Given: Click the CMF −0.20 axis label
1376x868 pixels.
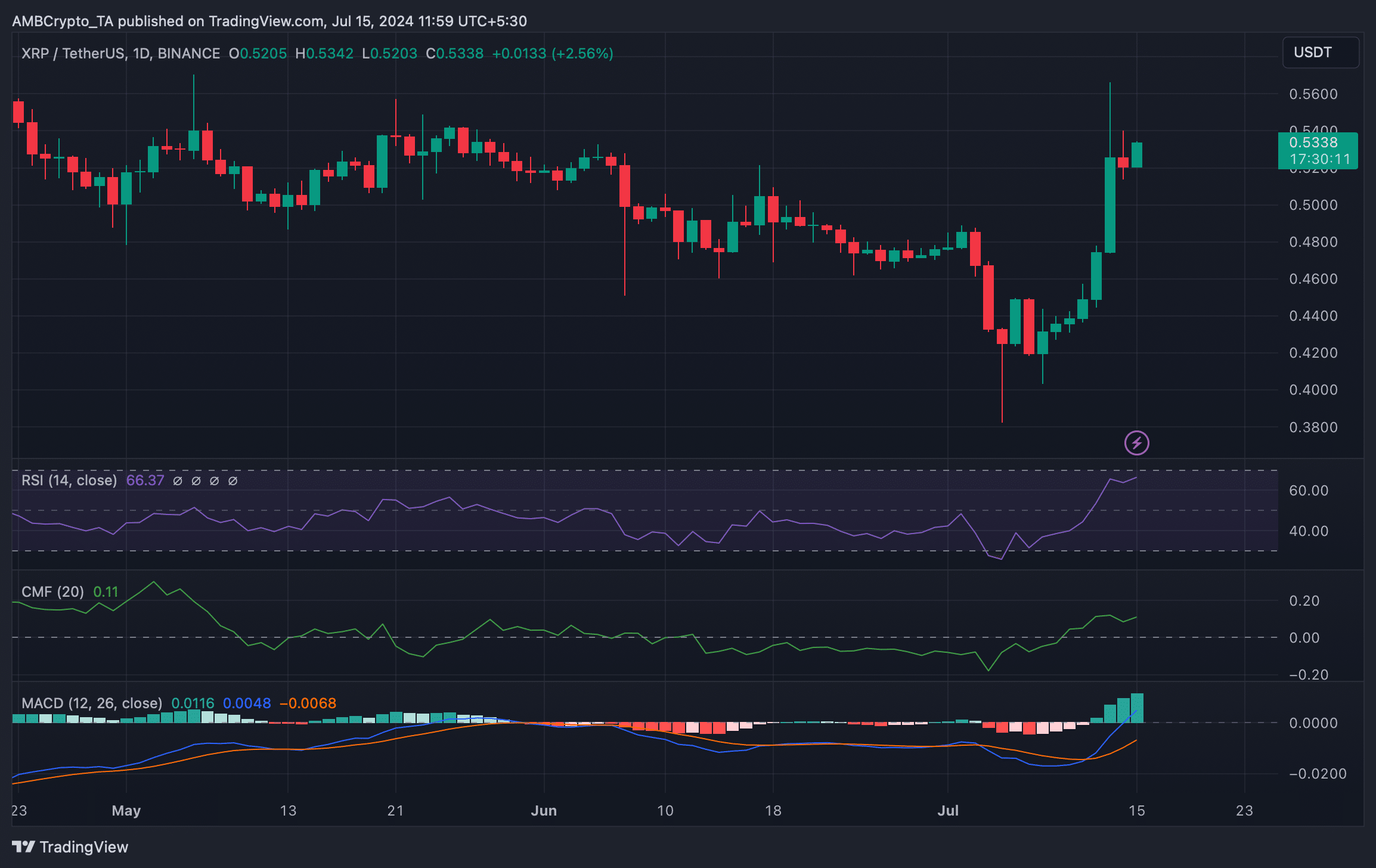Looking at the screenshot, I should point(1308,675).
